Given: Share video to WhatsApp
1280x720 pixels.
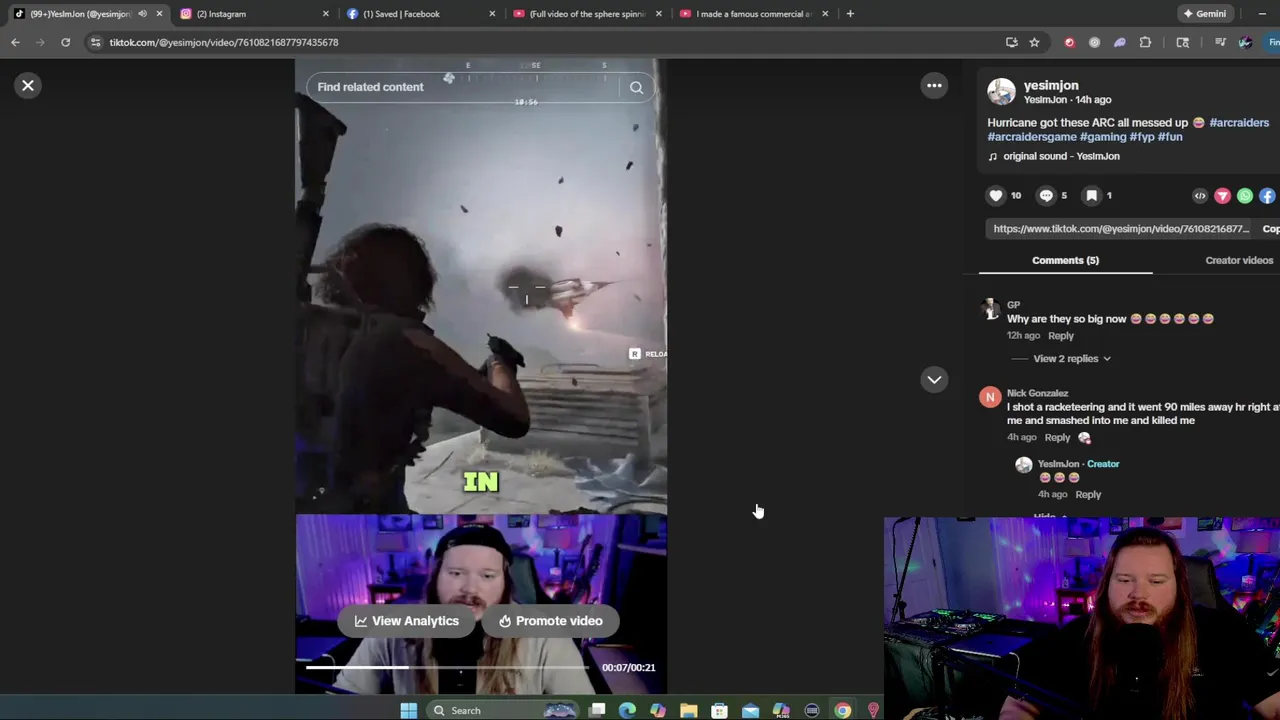Looking at the screenshot, I should [x=1245, y=196].
